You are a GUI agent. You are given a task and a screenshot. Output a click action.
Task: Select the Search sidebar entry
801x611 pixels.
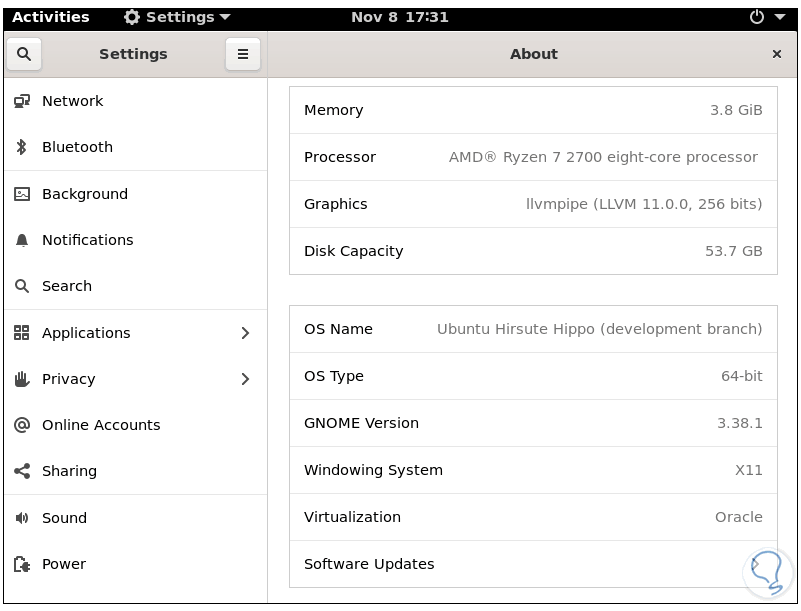pyautogui.click(x=67, y=286)
